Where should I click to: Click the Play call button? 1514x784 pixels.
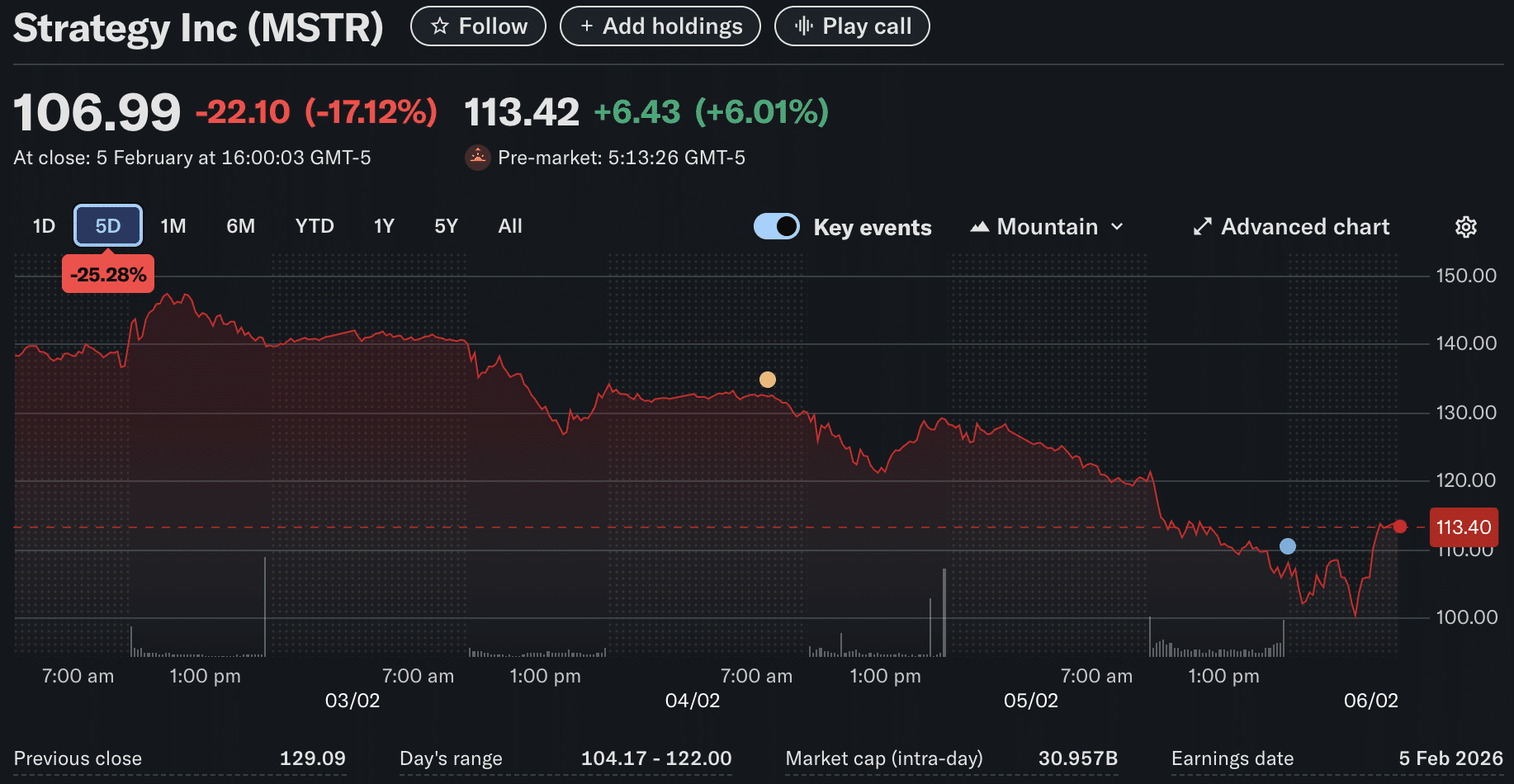tap(852, 26)
